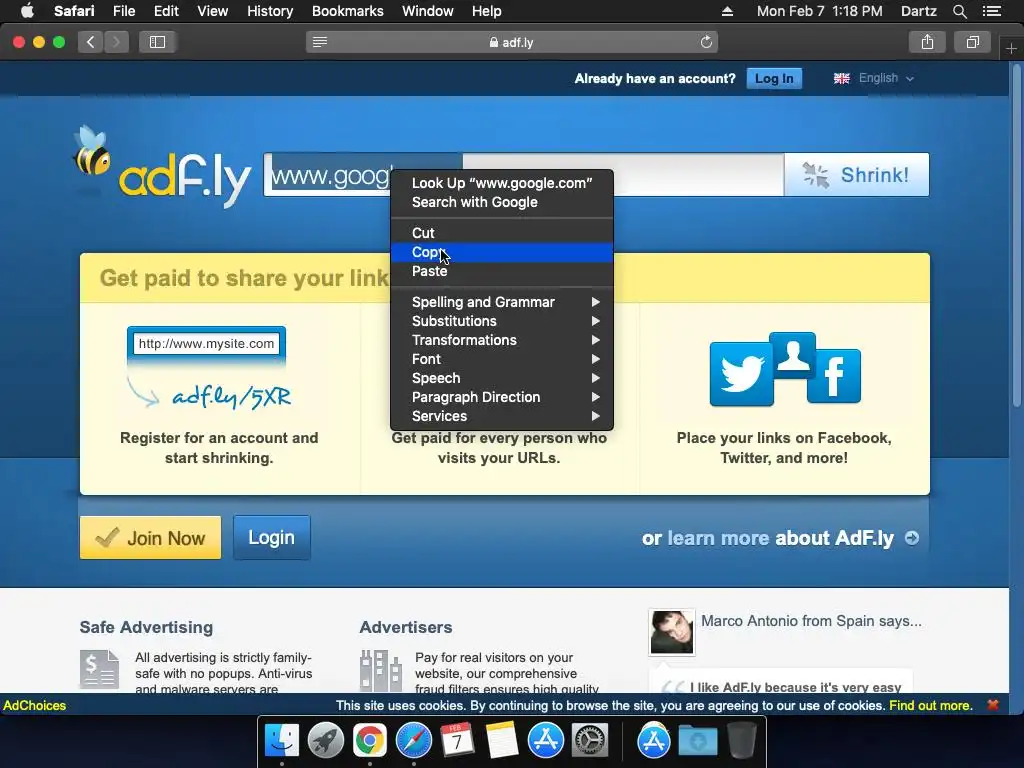Click Marco Antonio's profile photo
The width and height of the screenshot is (1024, 768).
(671, 632)
